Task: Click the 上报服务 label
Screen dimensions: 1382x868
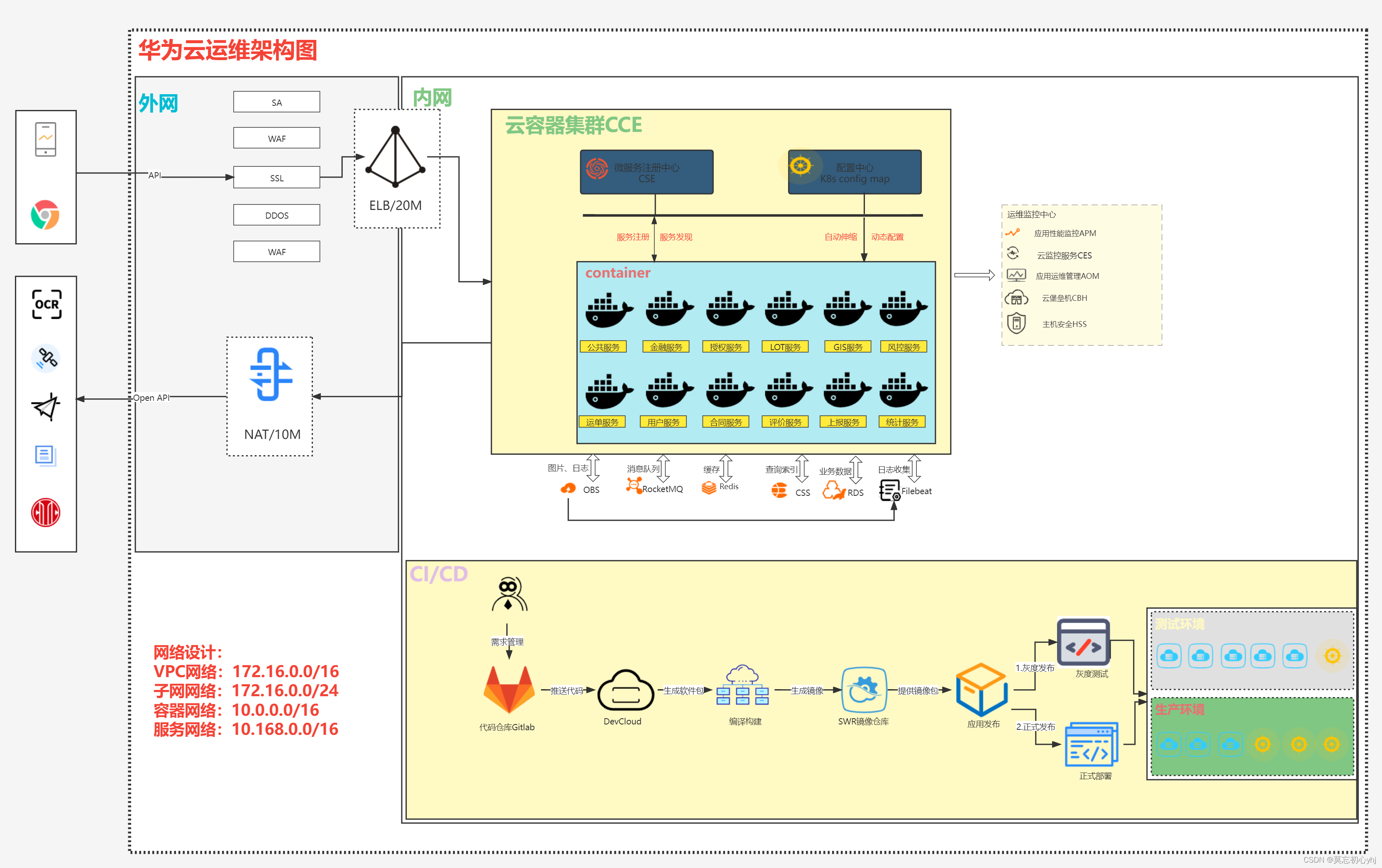Action: click(x=844, y=422)
